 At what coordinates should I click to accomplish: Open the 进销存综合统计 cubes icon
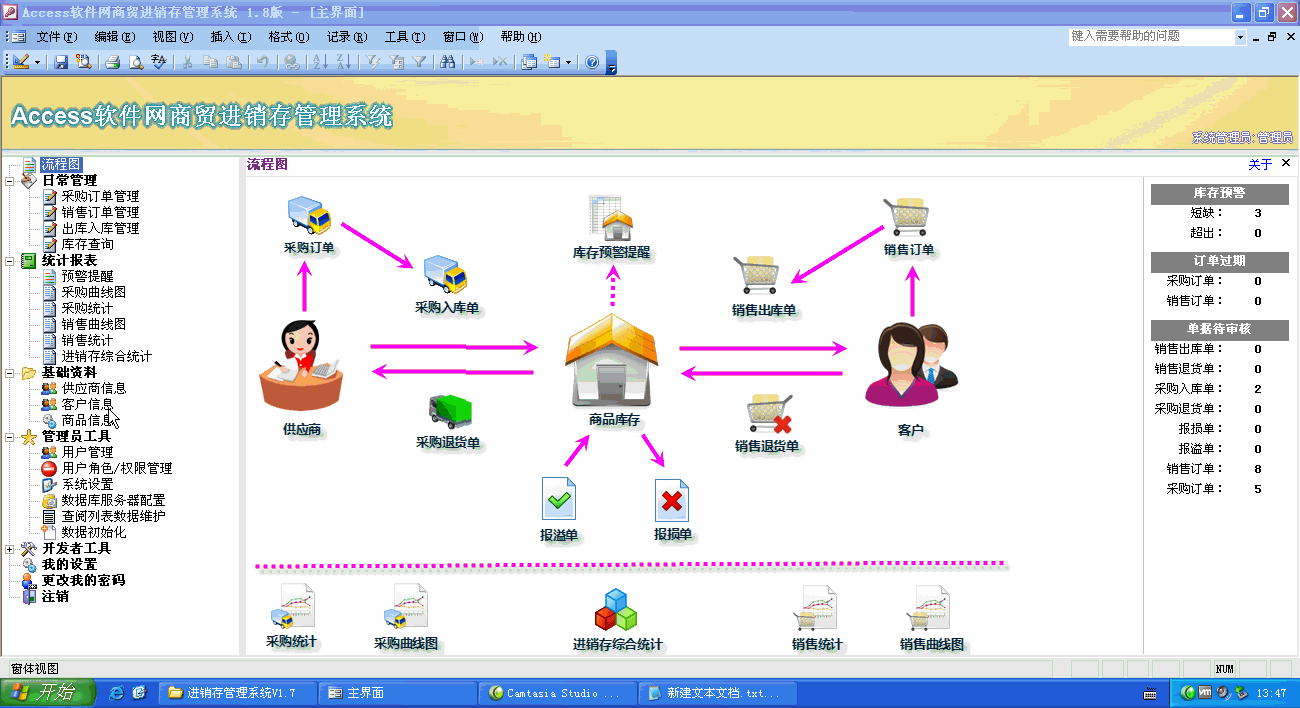[616, 609]
